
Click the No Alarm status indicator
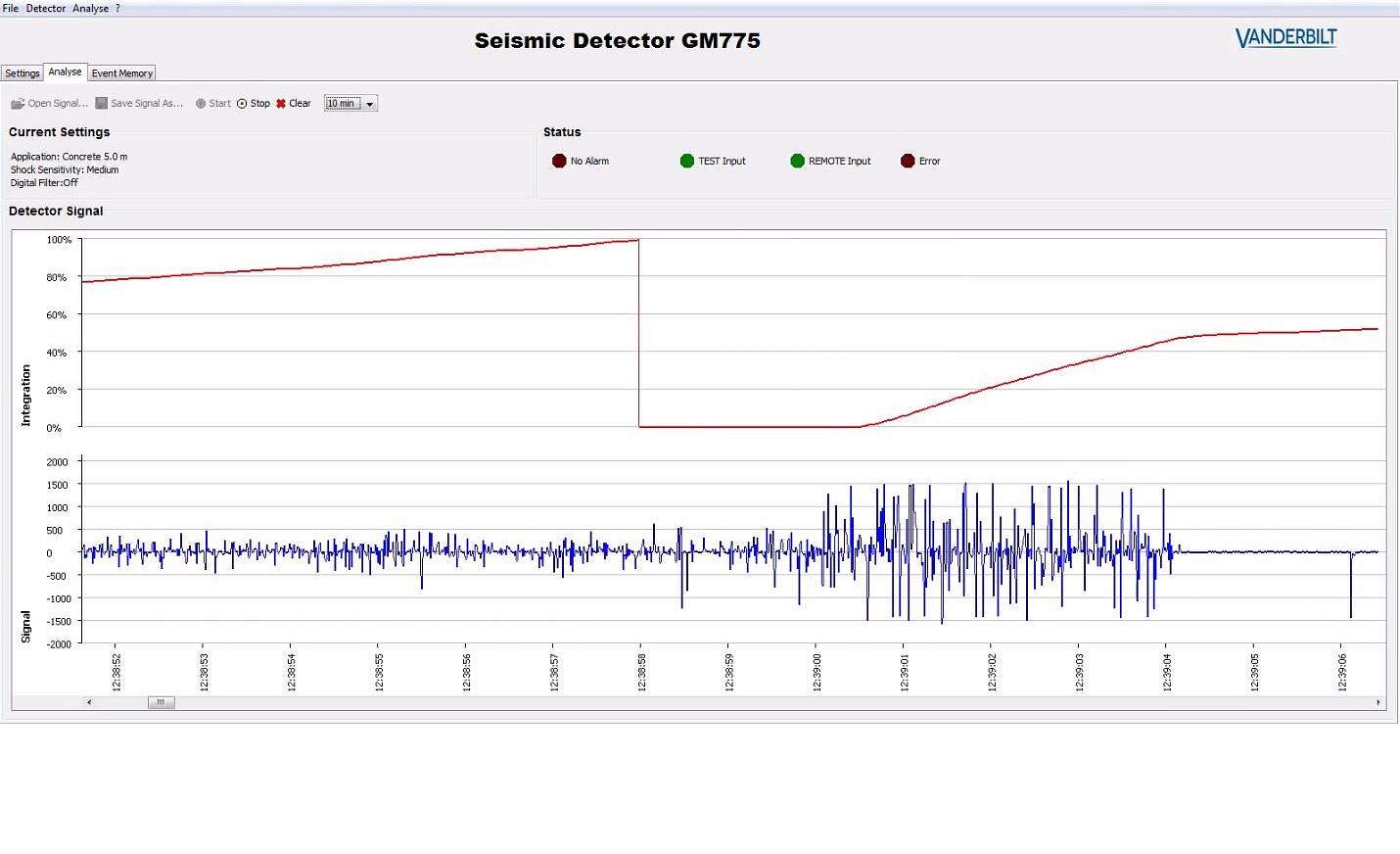click(x=559, y=161)
